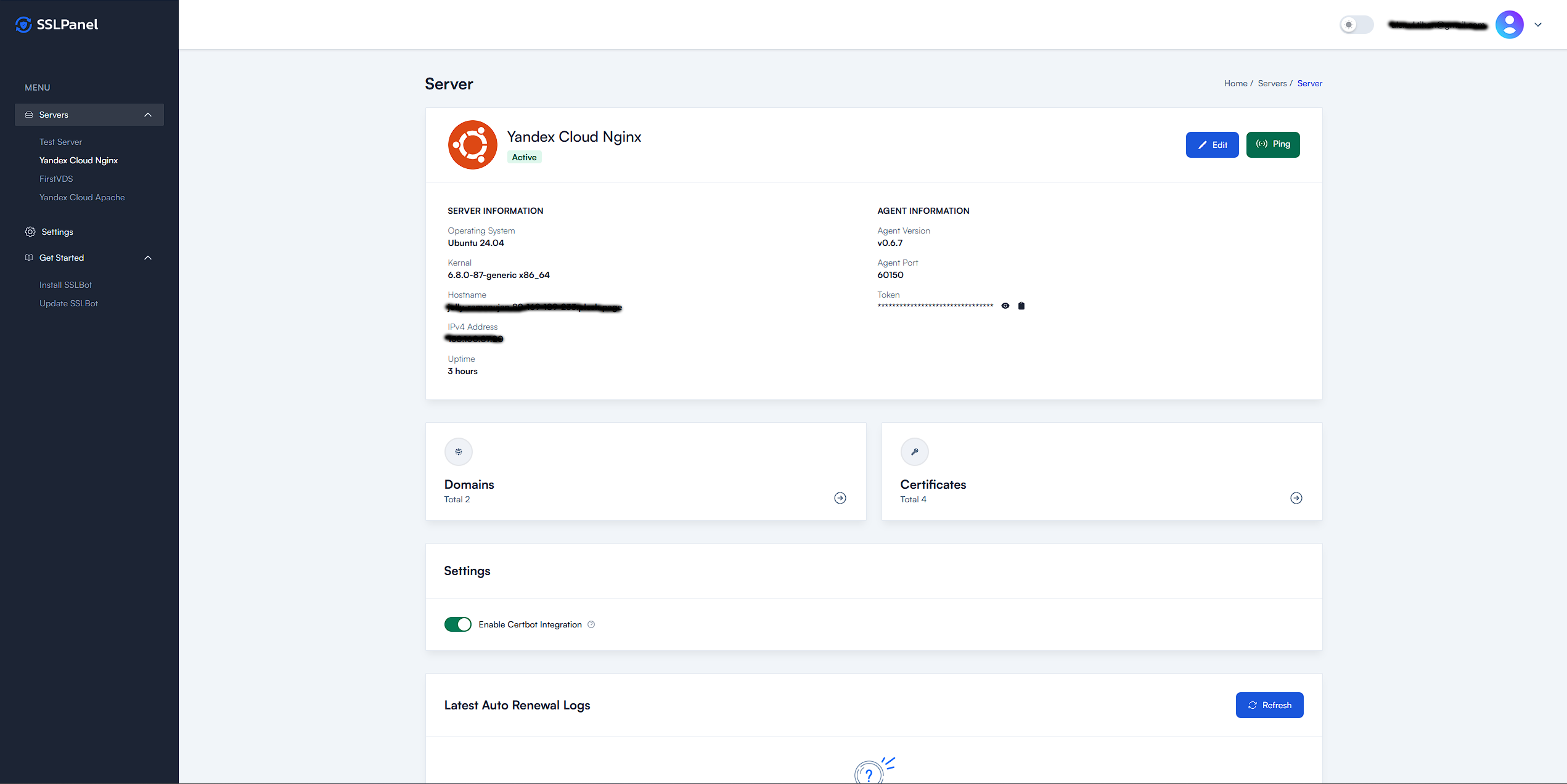The width and height of the screenshot is (1567, 784).
Task: Open Certificates via its arrow icon
Action: (x=1296, y=498)
